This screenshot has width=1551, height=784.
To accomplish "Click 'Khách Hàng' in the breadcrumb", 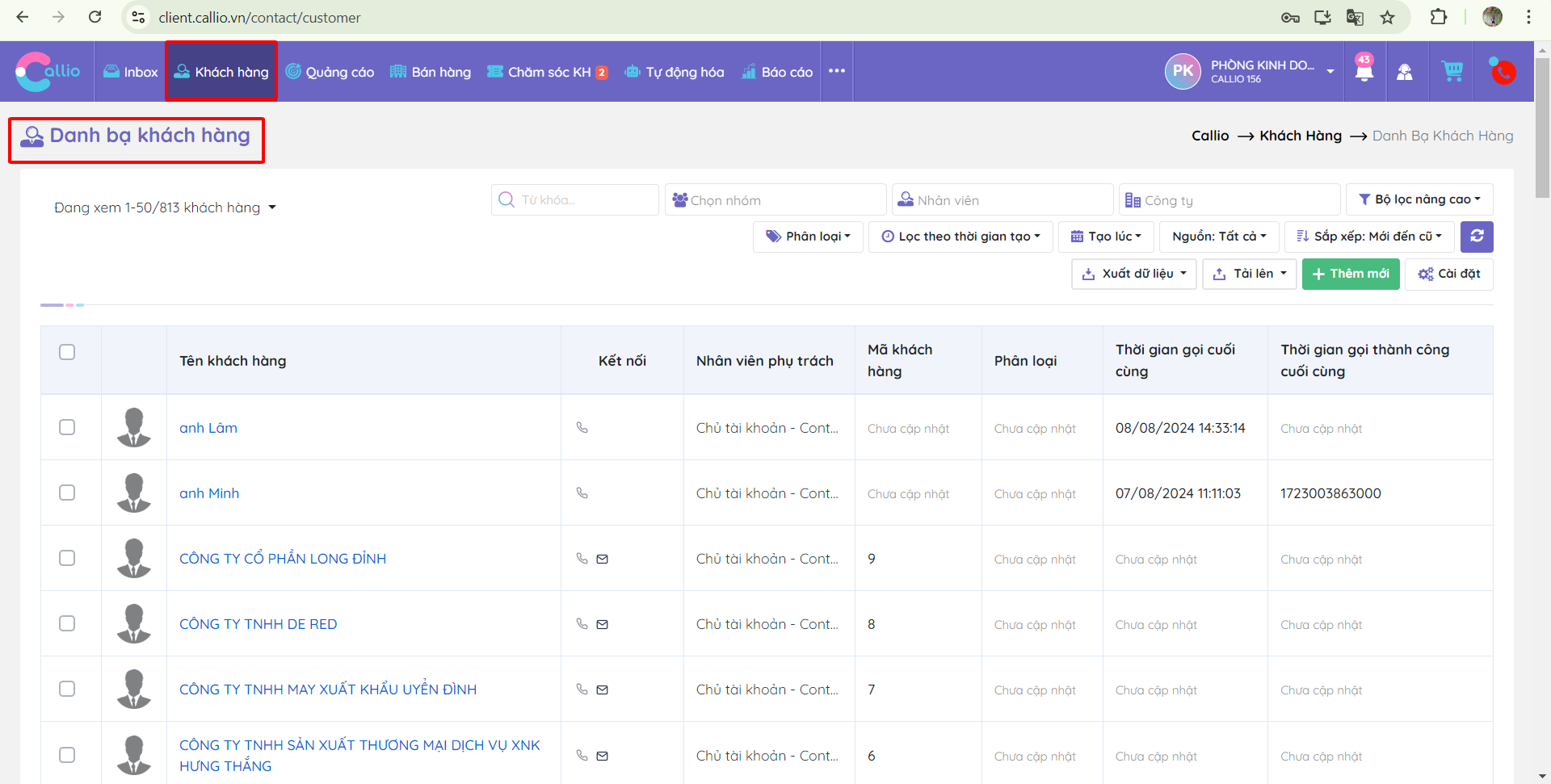I will pyautogui.click(x=1301, y=136).
